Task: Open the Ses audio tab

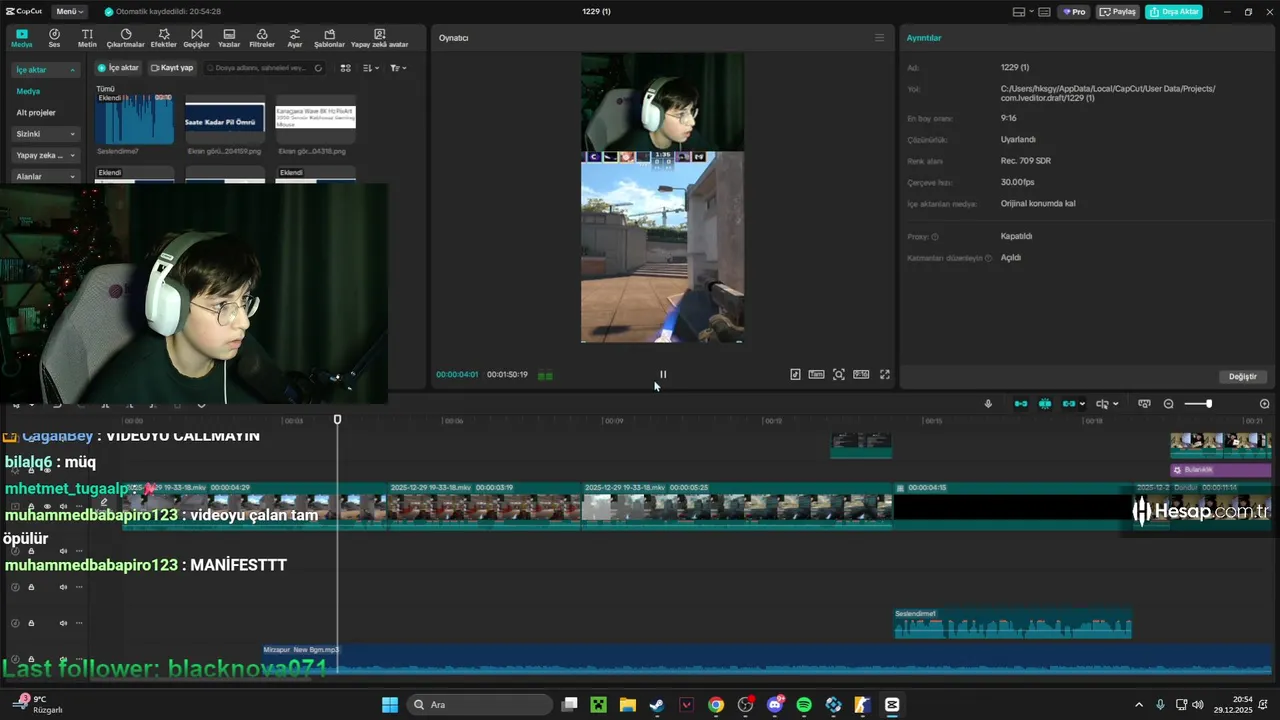Action: click(x=54, y=38)
